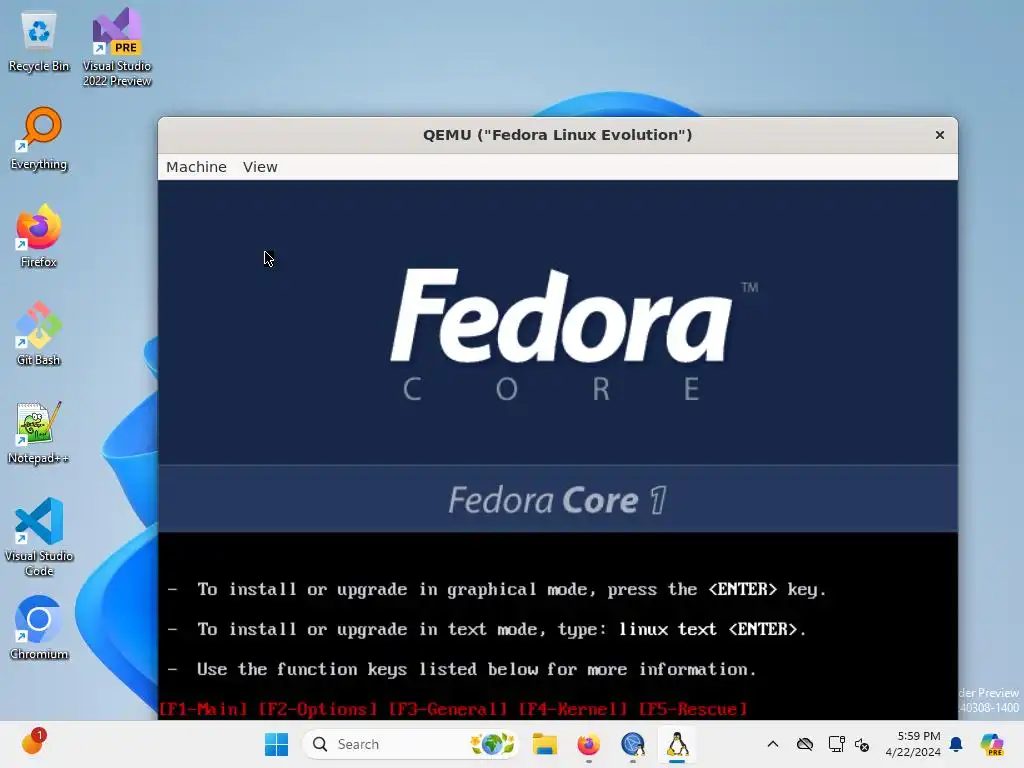The height and width of the screenshot is (768, 1024).
Task: Click the line about function keys
Action: tap(462, 669)
